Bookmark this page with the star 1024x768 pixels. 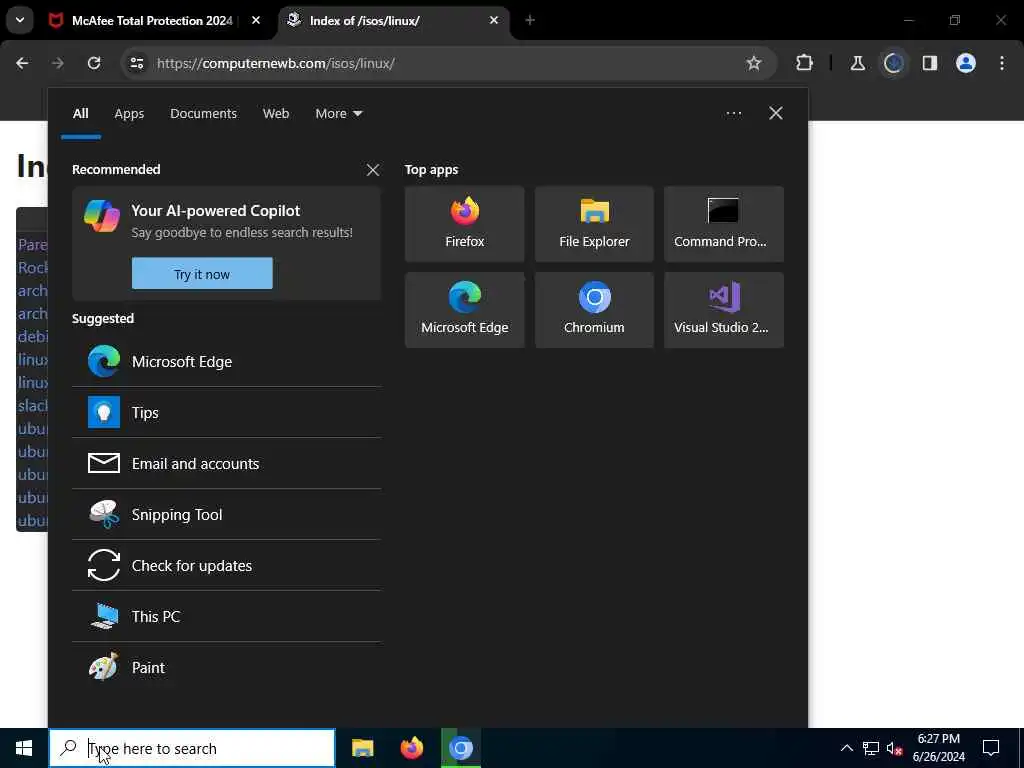tap(754, 63)
